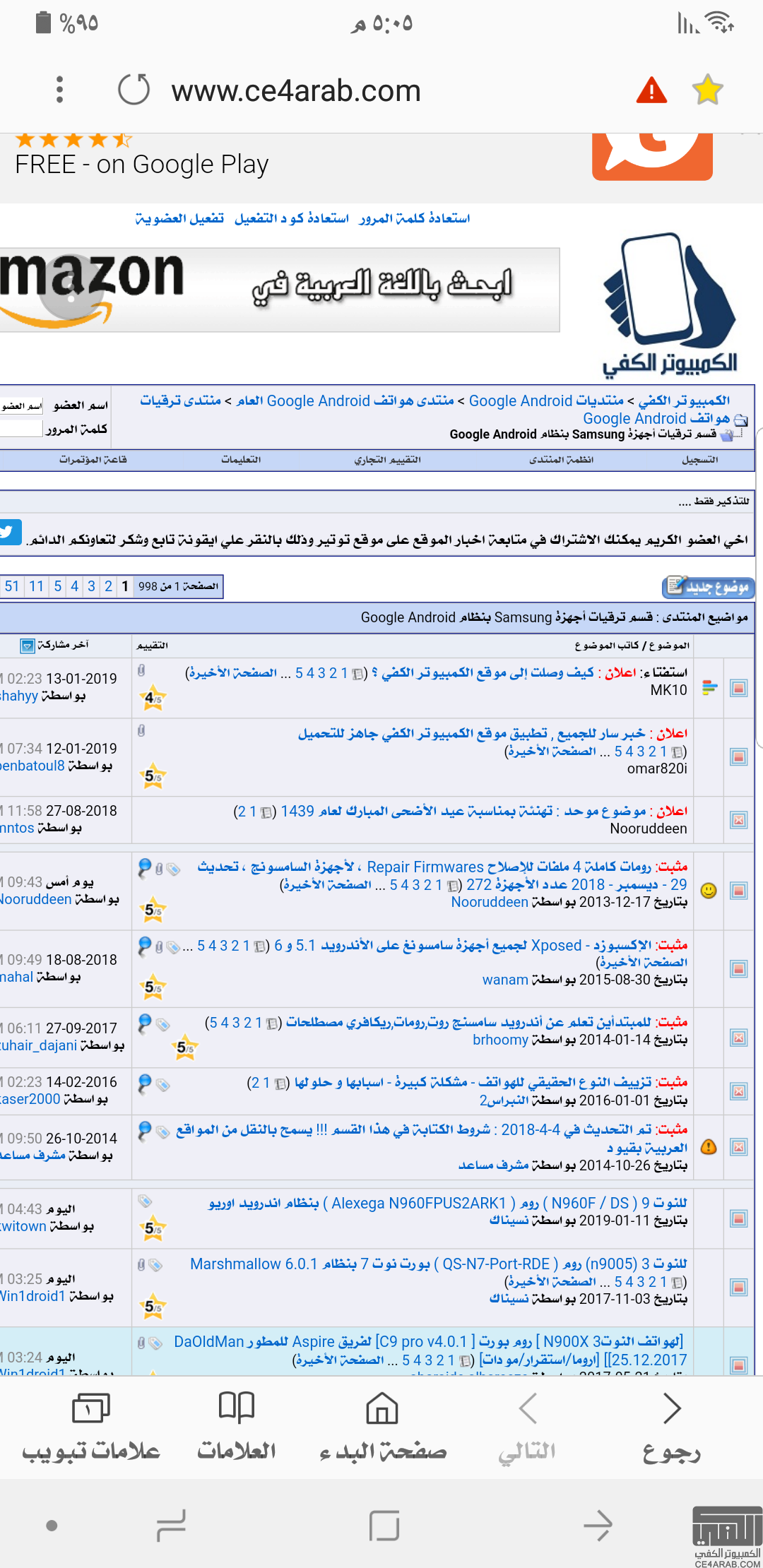Go to page 11 in pagination
763x1568 pixels.
[x=37, y=586]
